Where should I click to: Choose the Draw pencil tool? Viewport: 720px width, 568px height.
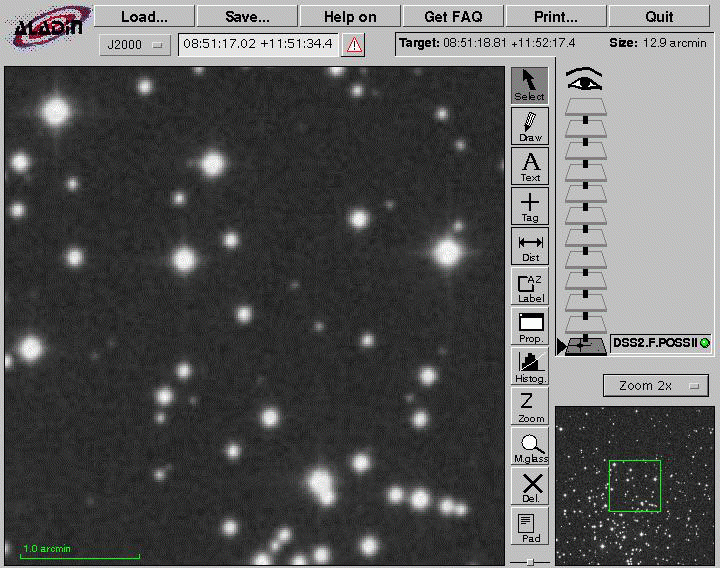point(530,126)
